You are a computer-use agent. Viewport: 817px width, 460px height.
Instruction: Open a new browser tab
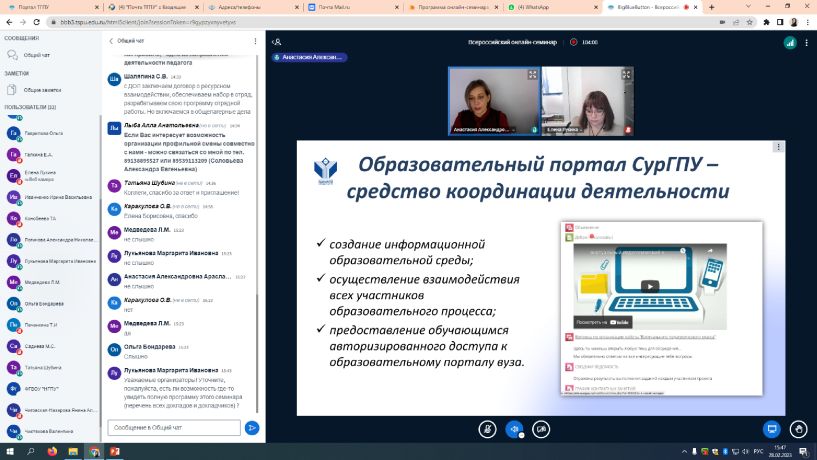tap(711, 7)
